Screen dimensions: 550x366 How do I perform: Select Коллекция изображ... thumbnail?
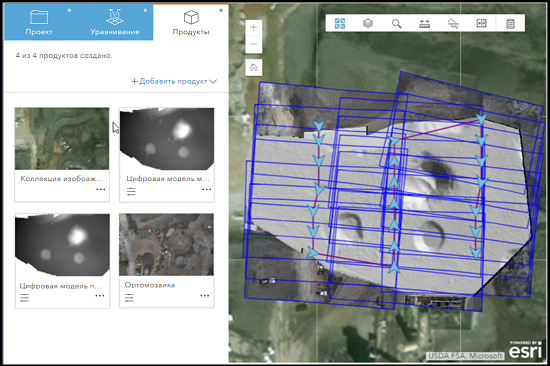(62, 139)
